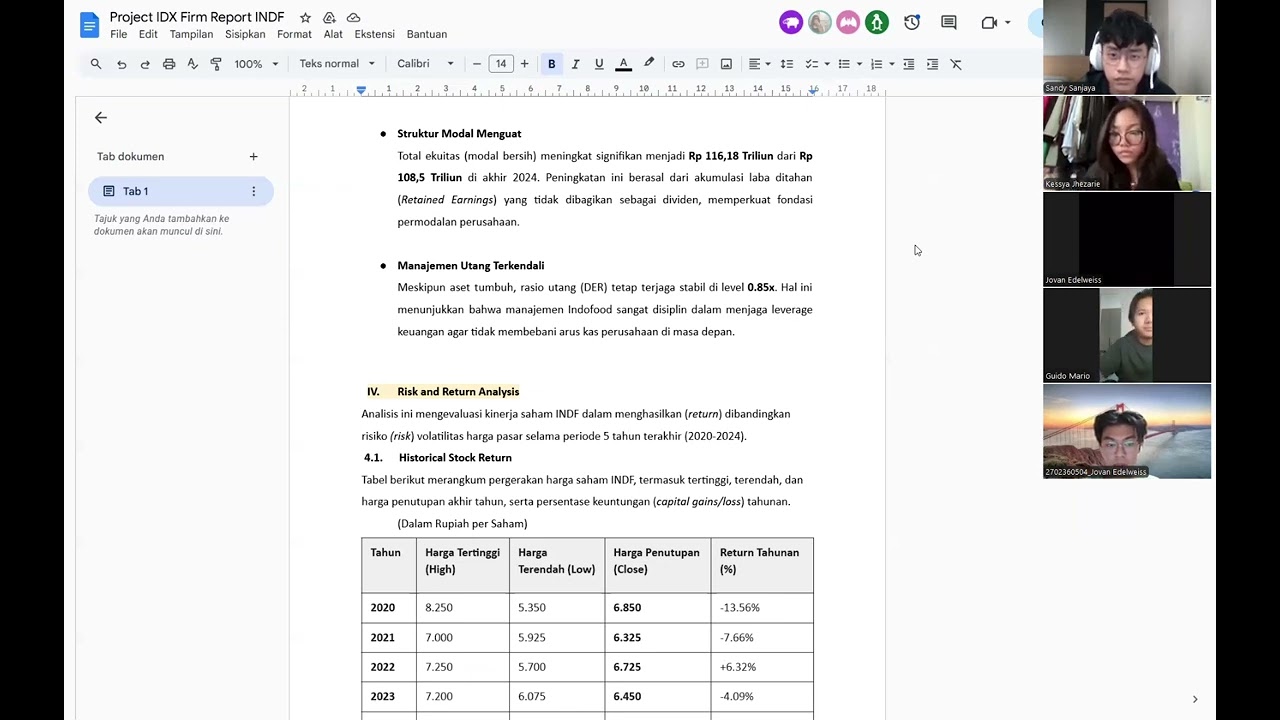The width and height of the screenshot is (1280, 720).
Task: Open the 100% zoom dropdown
Action: click(257, 64)
